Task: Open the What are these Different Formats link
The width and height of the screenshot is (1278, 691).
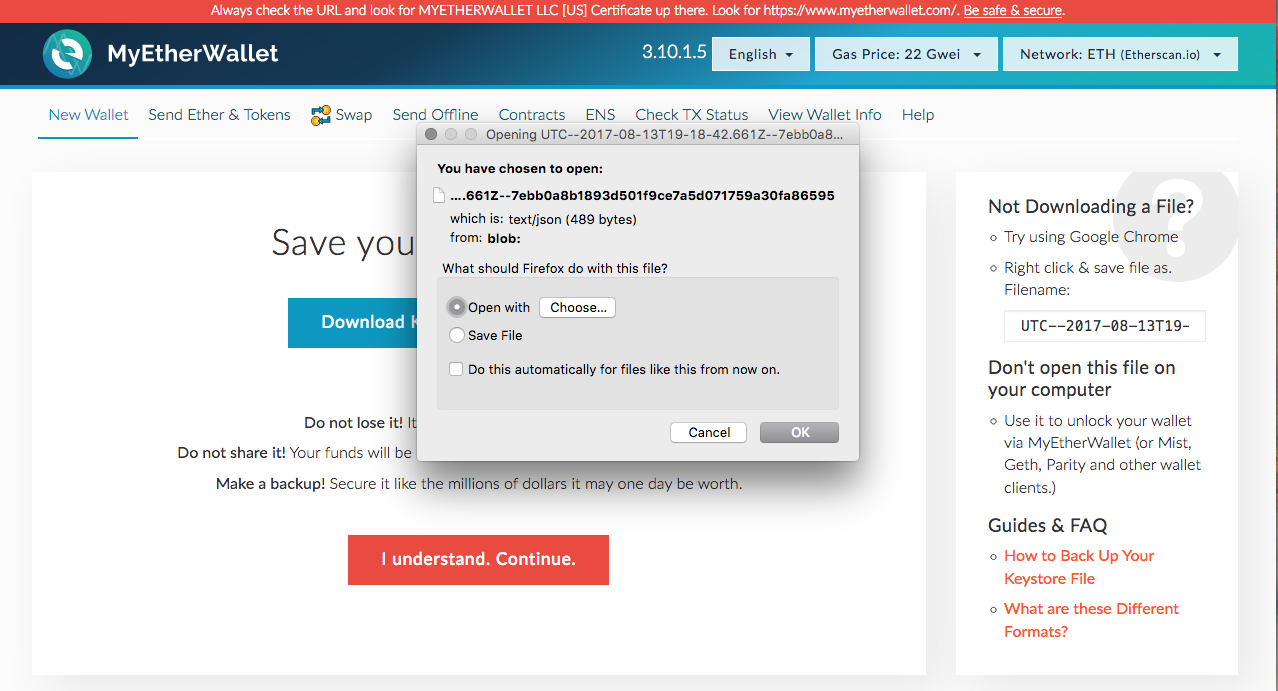Action: (x=1091, y=620)
